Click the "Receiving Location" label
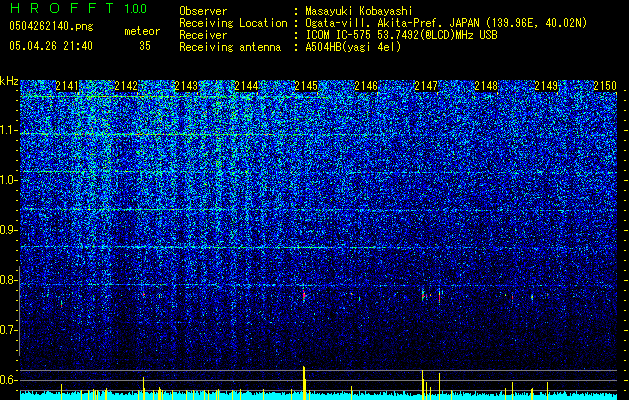Image resolution: width=629 pixels, height=400 pixels. (x=233, y=23)
